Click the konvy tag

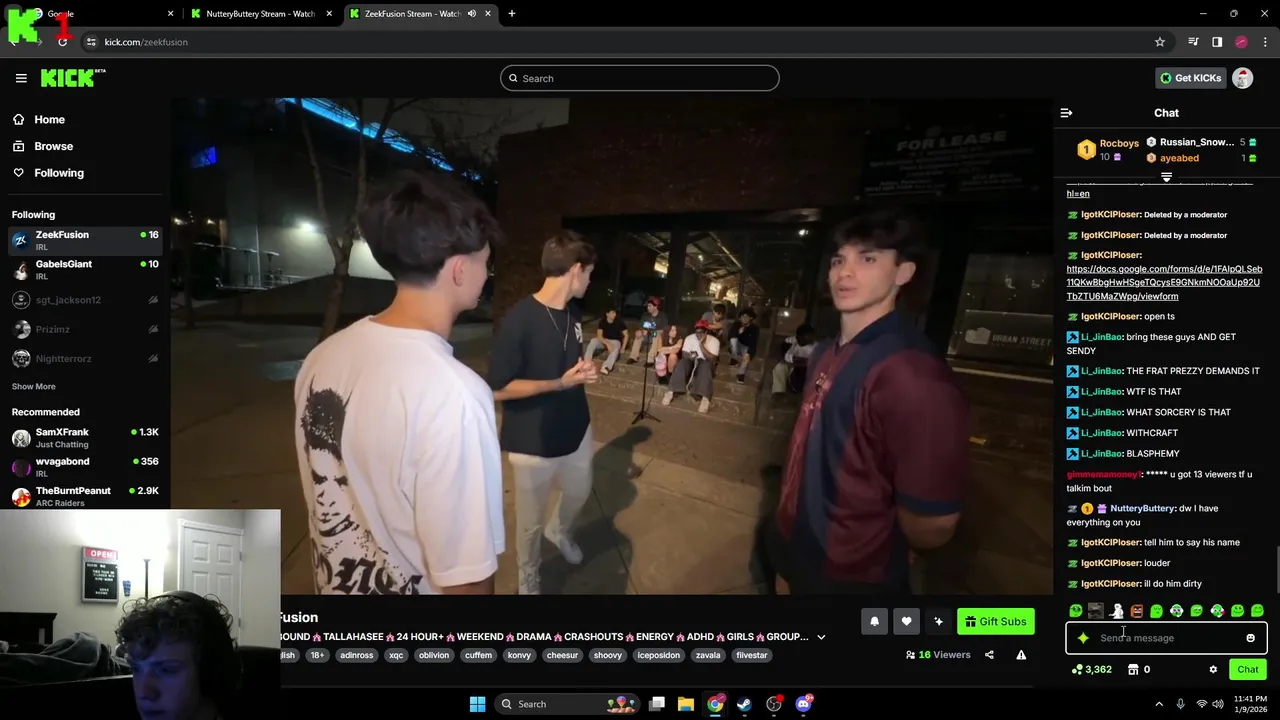519,655
